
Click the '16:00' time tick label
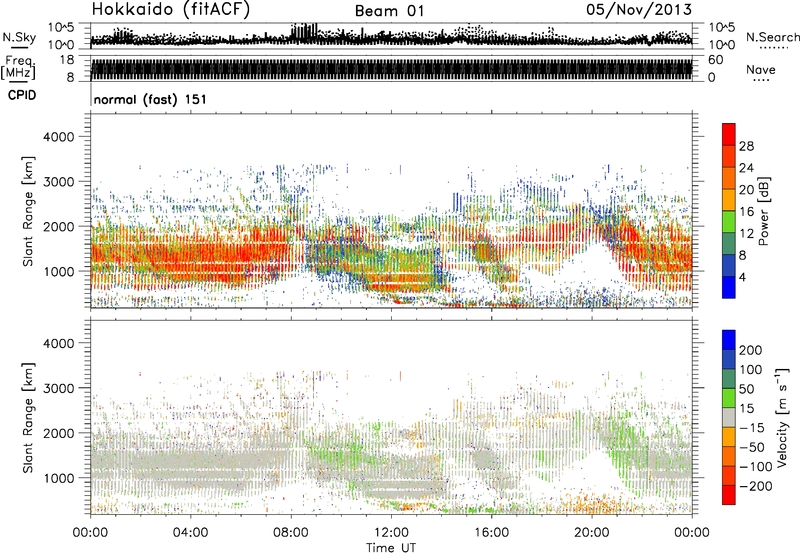[491, 533]
